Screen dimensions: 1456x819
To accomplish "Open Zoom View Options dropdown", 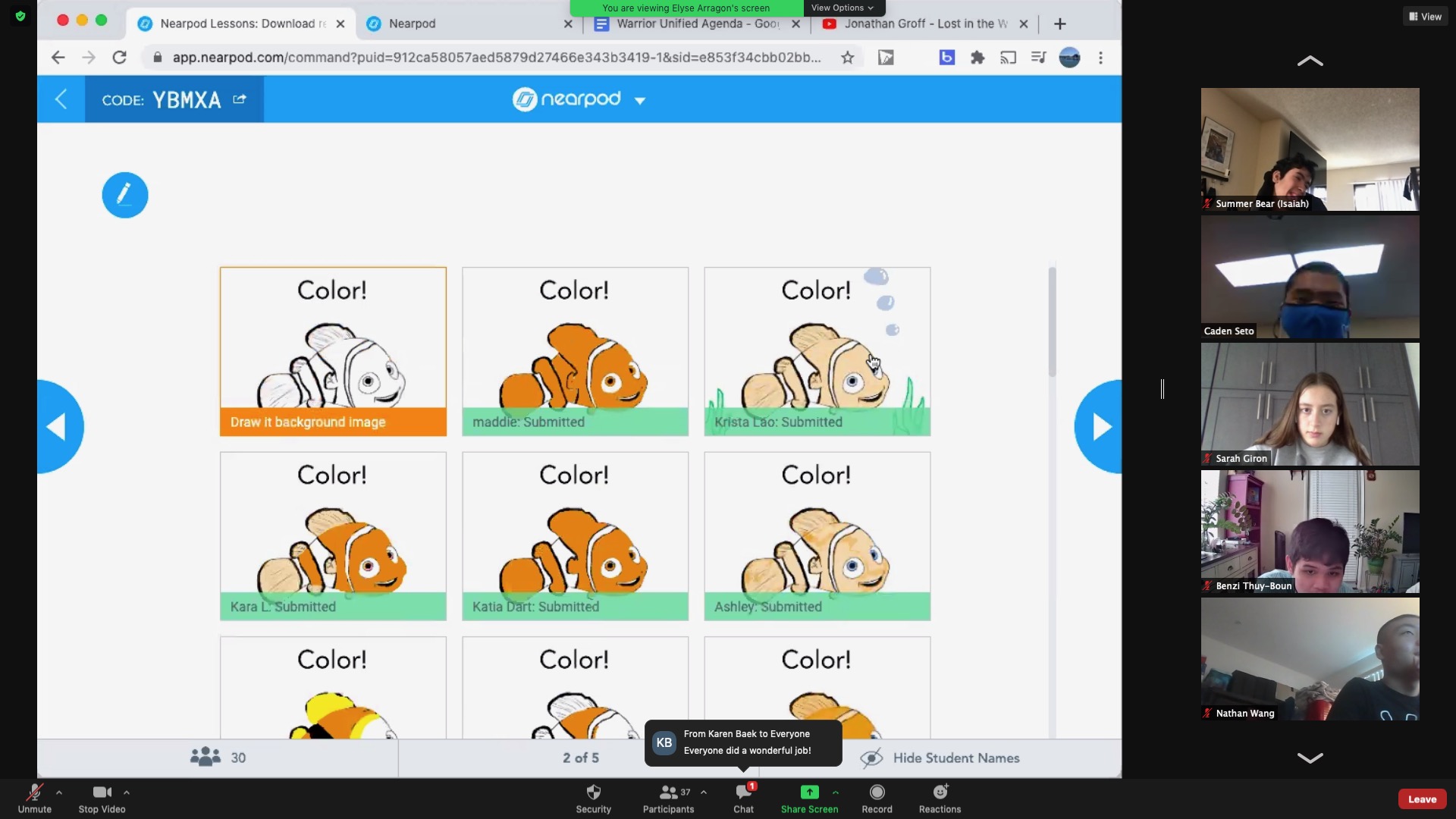I will pyautogui.click(x=843, y=8).
